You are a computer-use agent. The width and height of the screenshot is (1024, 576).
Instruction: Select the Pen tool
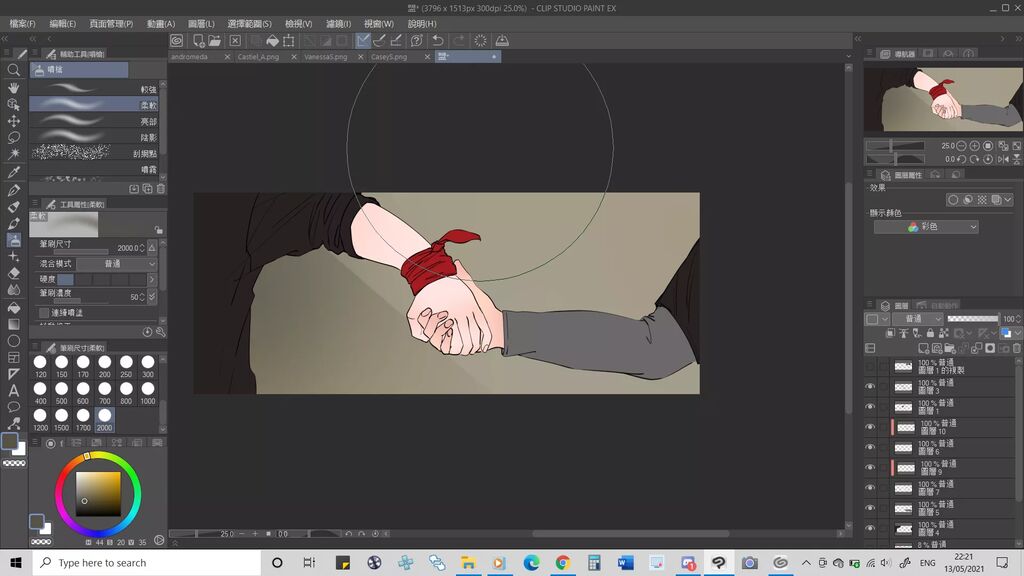pos(13,190)
